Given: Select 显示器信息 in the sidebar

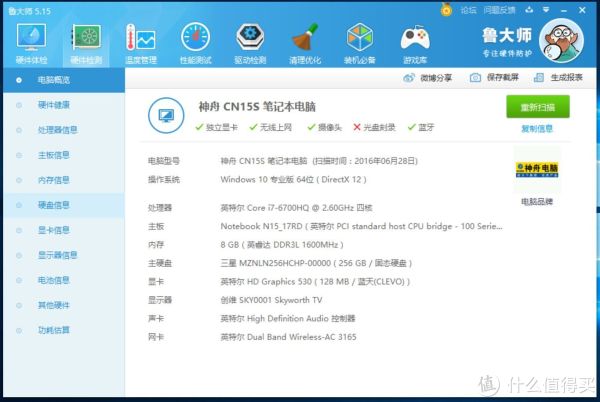Looking at the screenshot, I should [64, 255].
